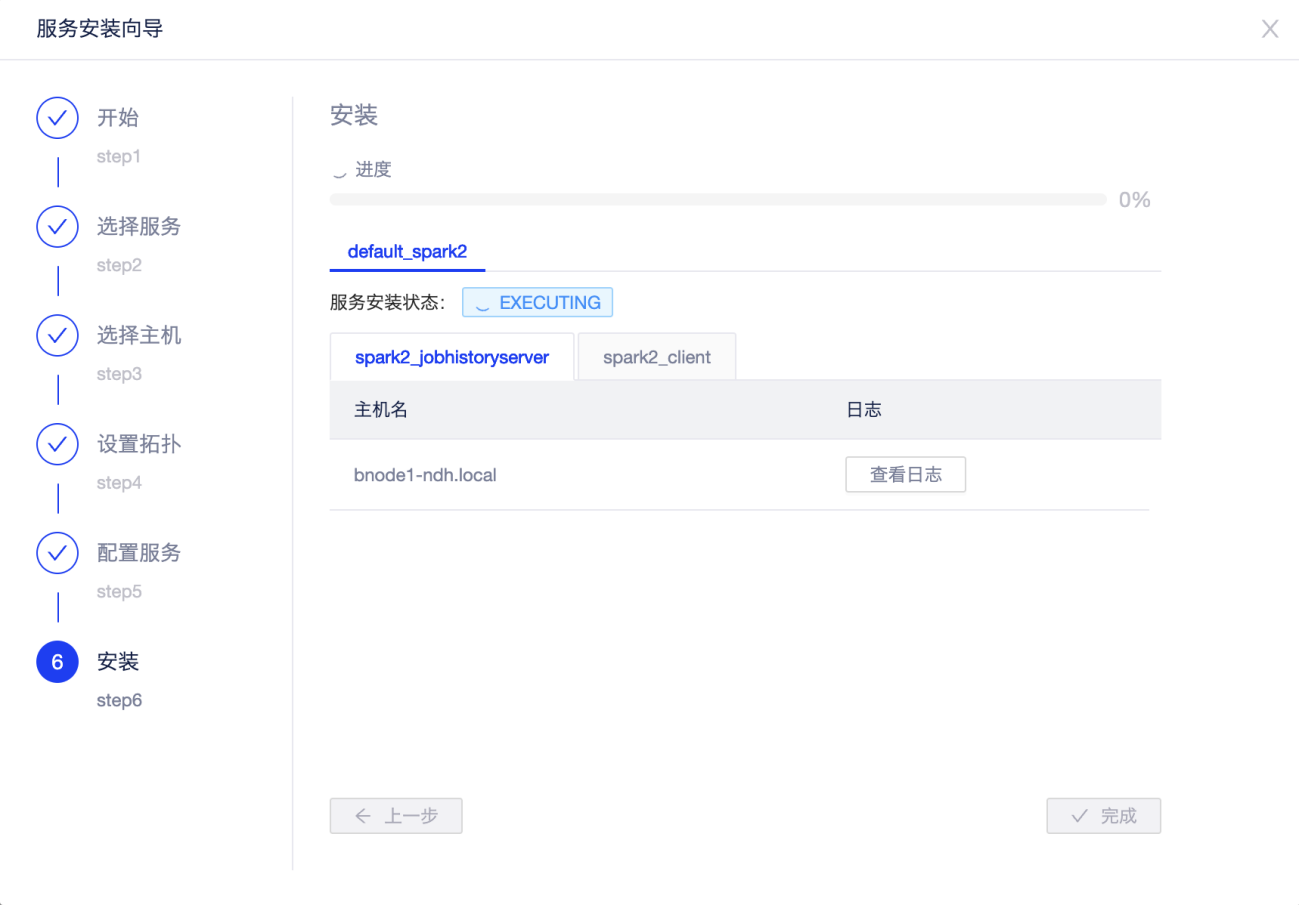Switch to spark2_jobhistoryserver tab
Image resolution: width=1299 pixels, height=905 pixels.
452,357
